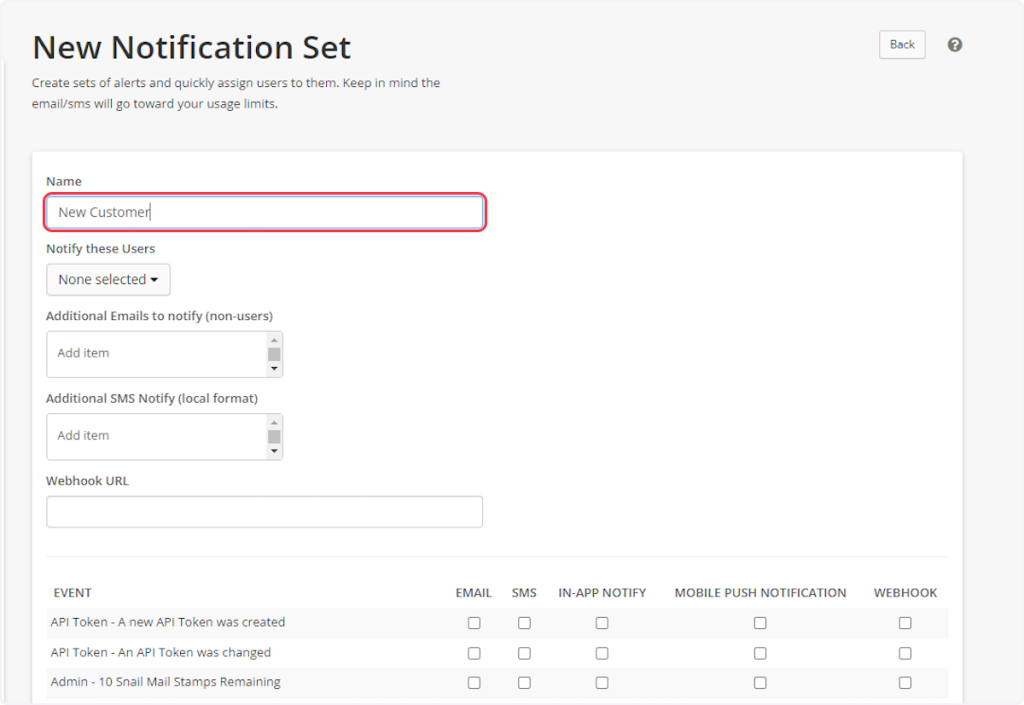Enable SMS for new API Token created
This screenshot has width=1024, height=705.
524,623
